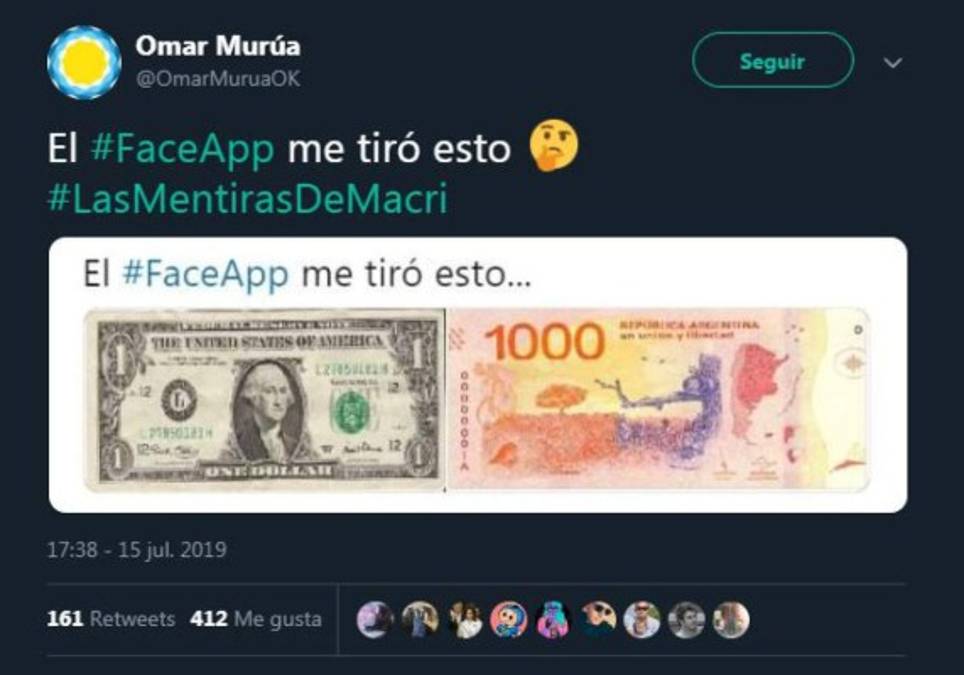View the 161 Retweets list
This screenshot has width=964, height=675.
coord(111,618)
